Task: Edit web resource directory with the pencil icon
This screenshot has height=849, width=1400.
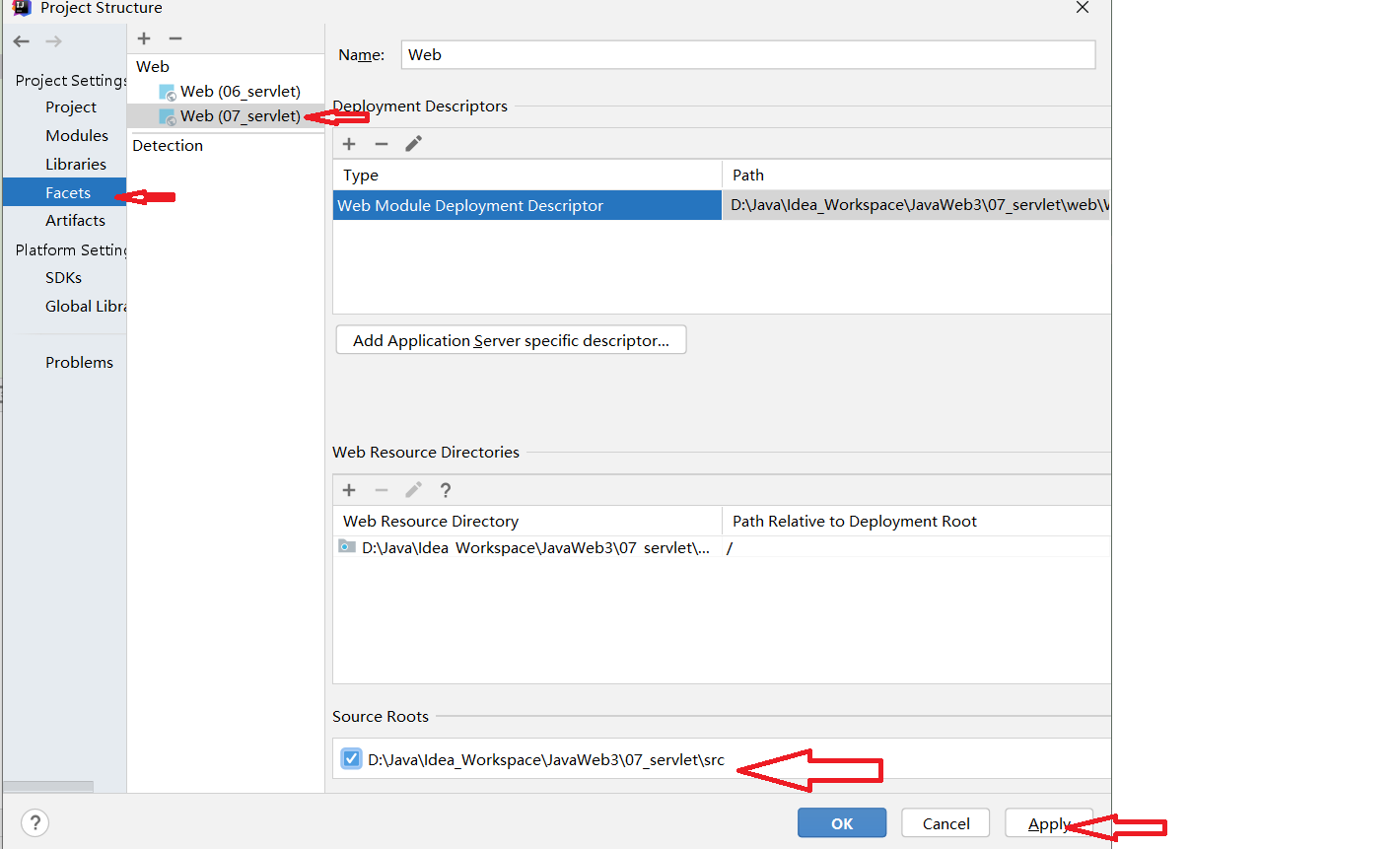Action: 414,490
